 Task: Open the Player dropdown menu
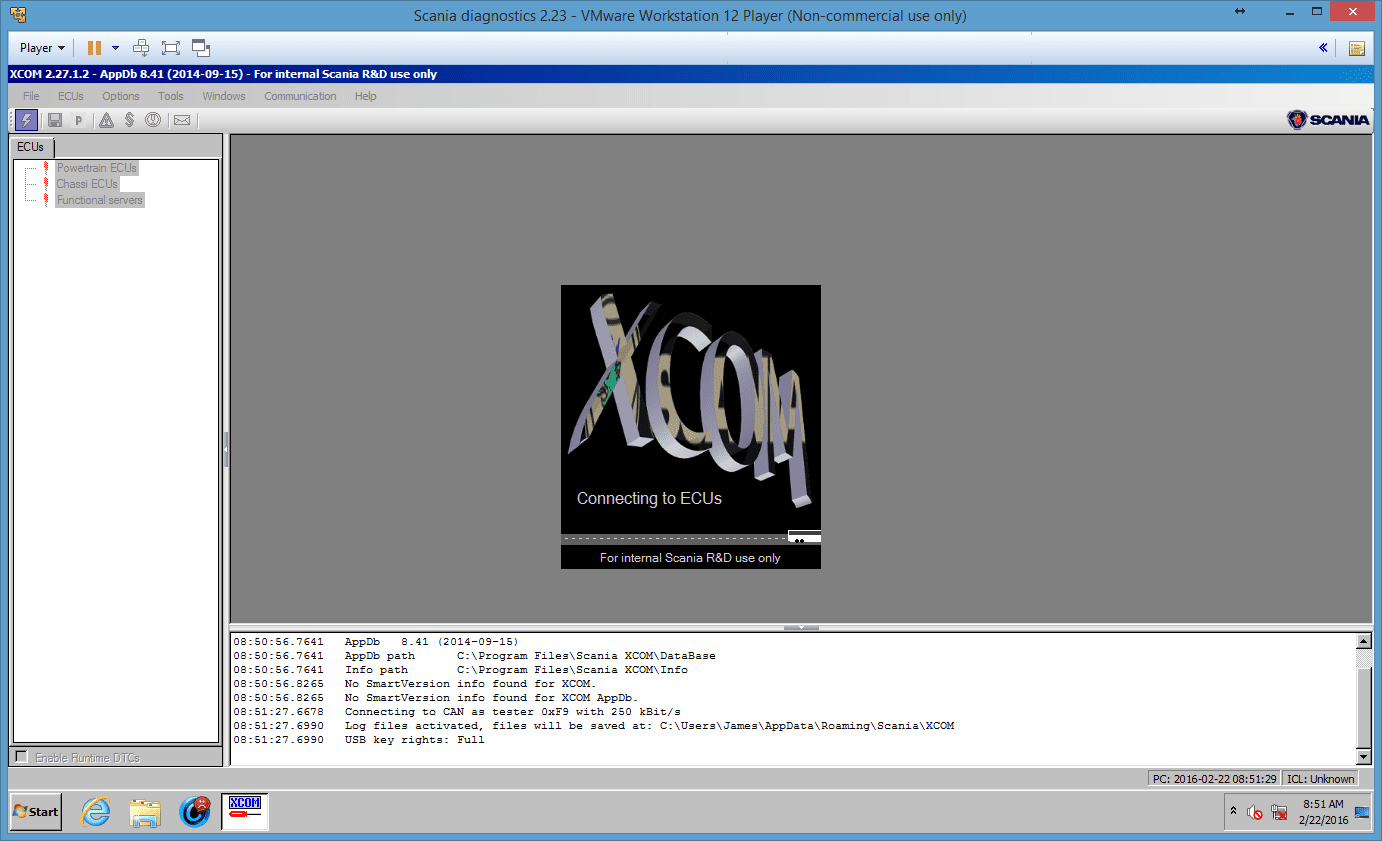(42, 48)
